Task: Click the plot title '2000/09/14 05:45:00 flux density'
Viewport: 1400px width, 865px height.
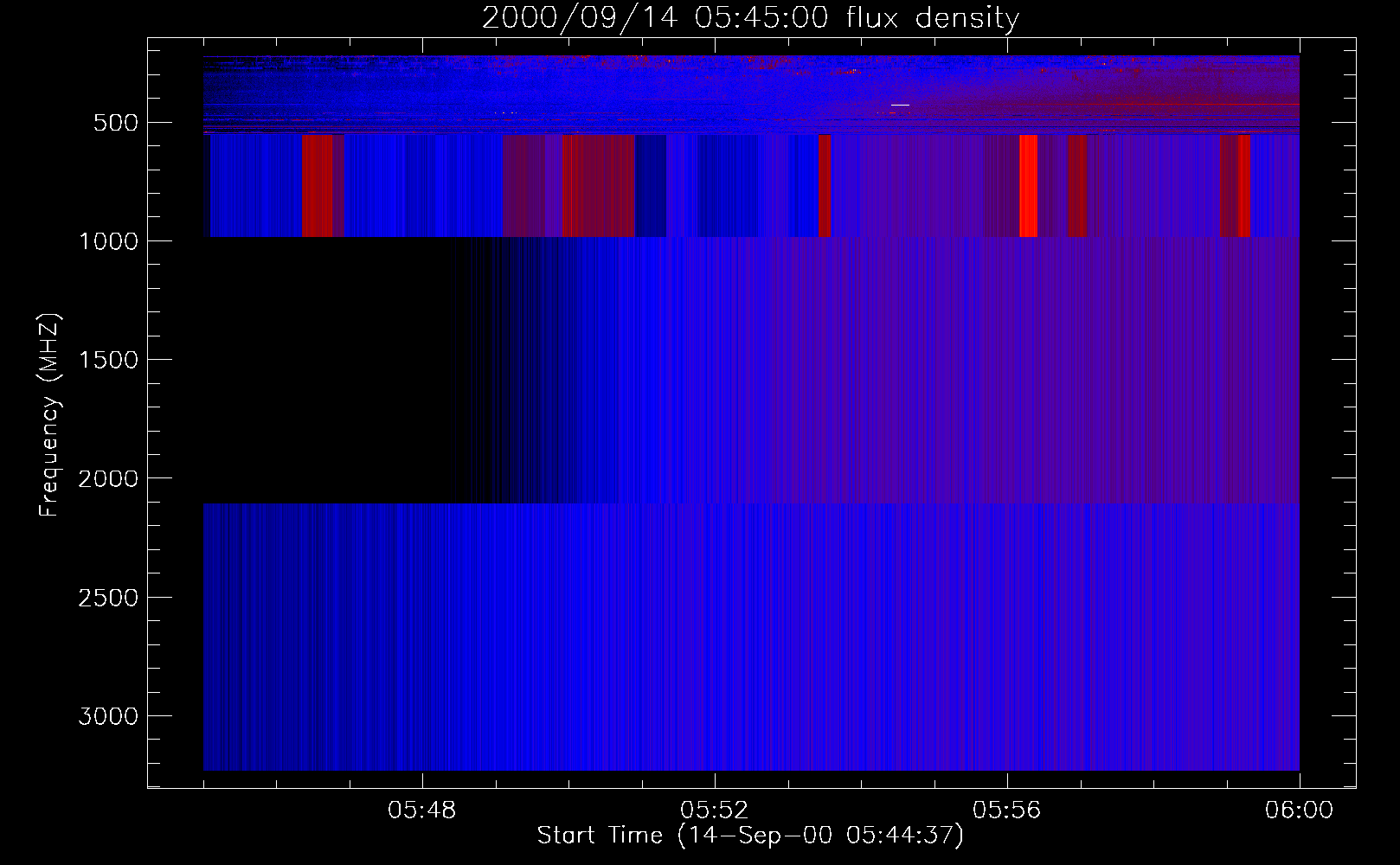Action: [x=750, y=18]
